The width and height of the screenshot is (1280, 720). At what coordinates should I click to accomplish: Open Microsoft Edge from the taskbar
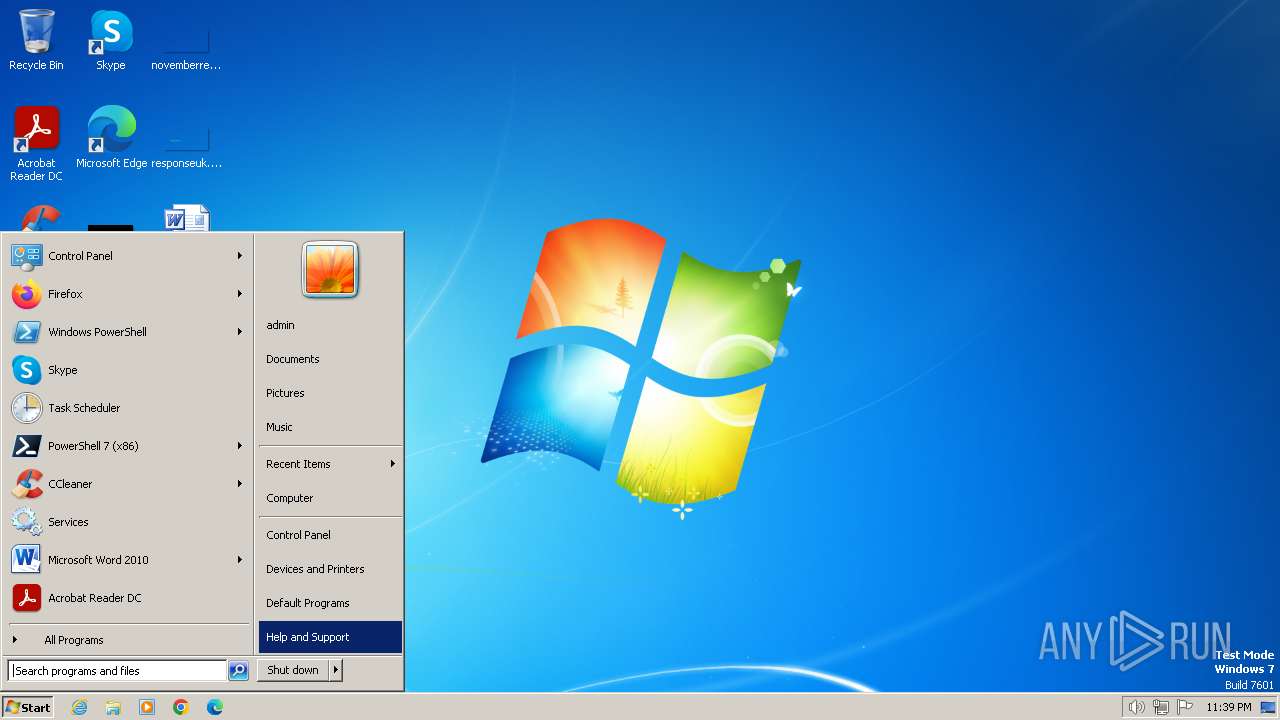(215, 707)
